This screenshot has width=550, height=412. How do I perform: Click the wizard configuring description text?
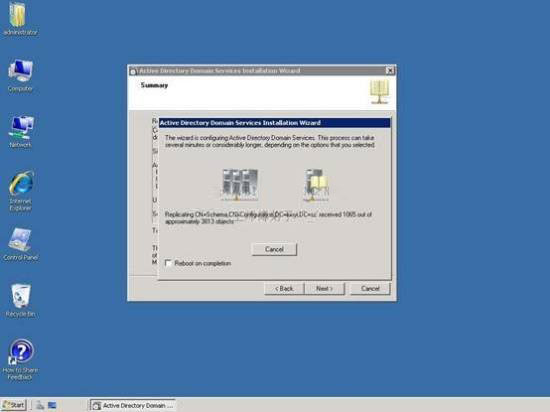(x=270, y=141)
